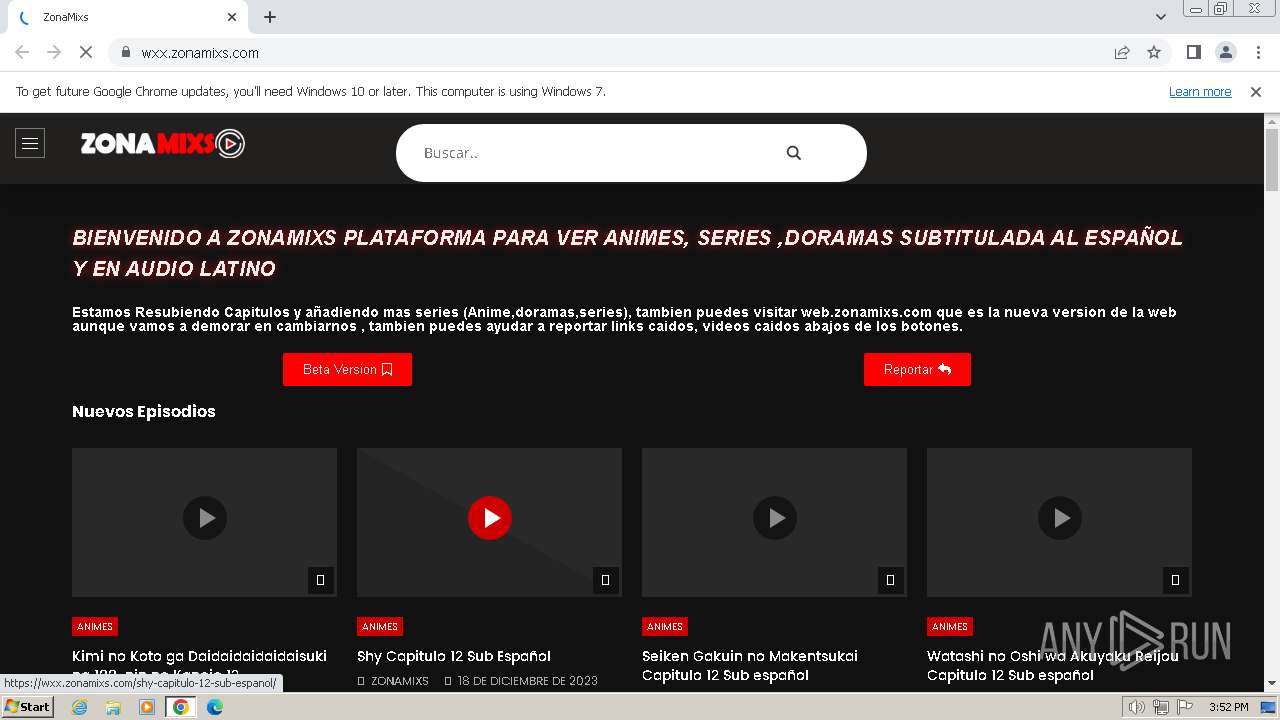Screen dimensions: 1280x720
Task: Open Watashi no Oshi wa Akuyaku Reijou title
Action: click(1053, 665)
